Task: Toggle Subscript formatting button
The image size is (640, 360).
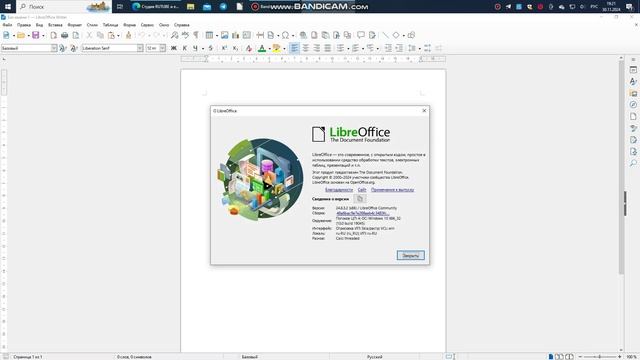Action: [235, 48]
